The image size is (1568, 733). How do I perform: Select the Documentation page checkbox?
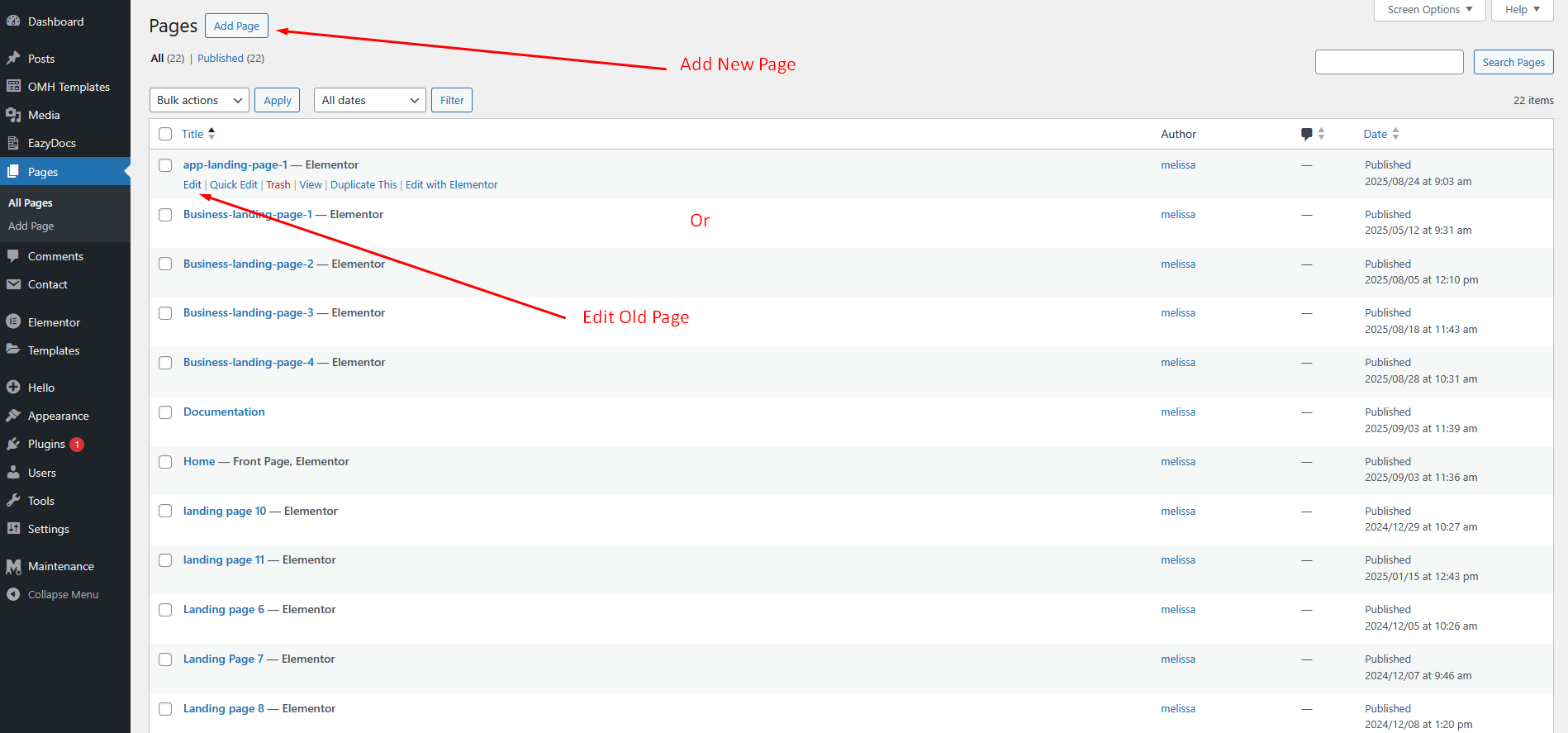(165, 412)
